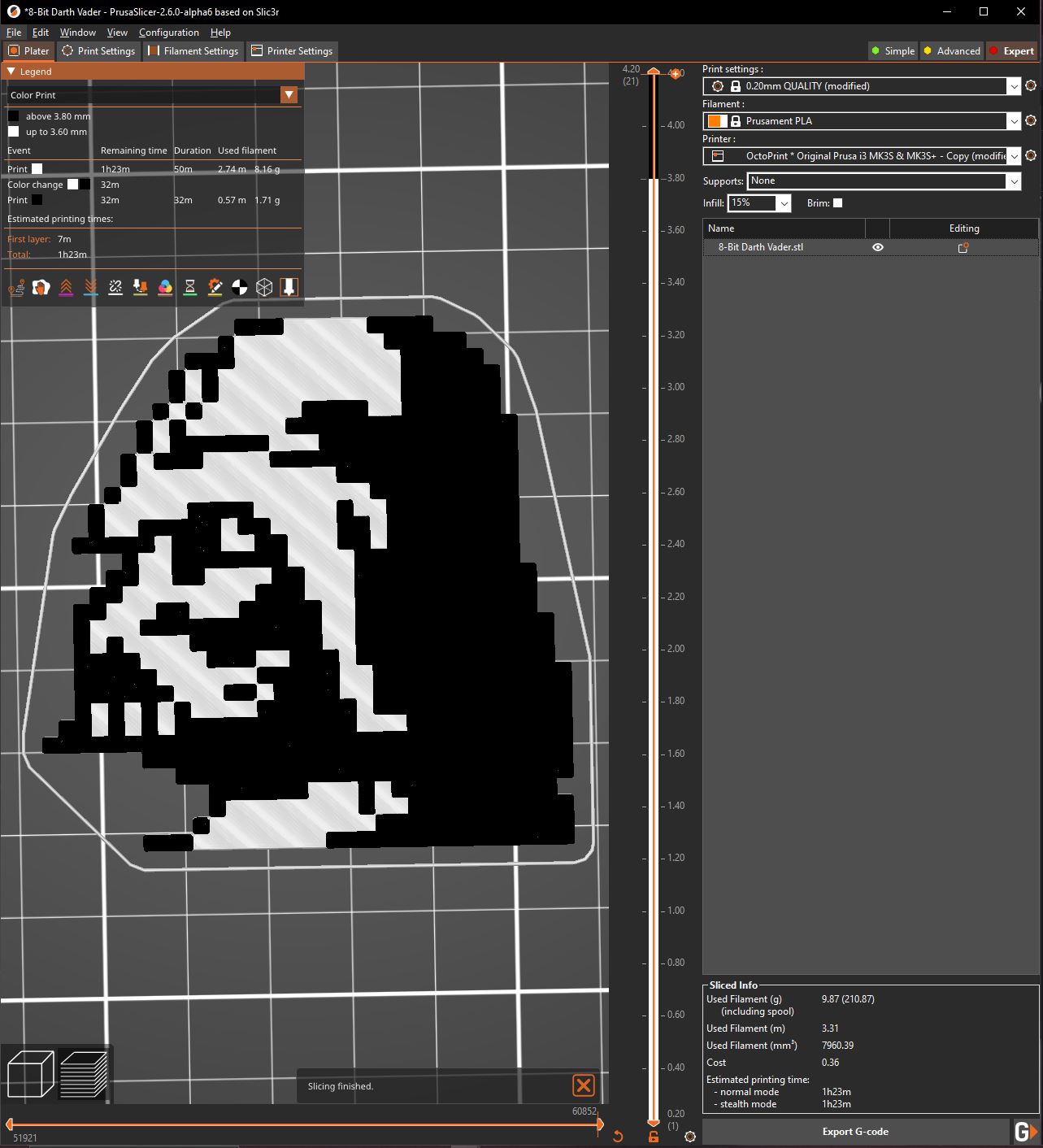Toggle wipe moves display in the legend
Screen dimensions: 1043x1148
click(x=41, y=286)
